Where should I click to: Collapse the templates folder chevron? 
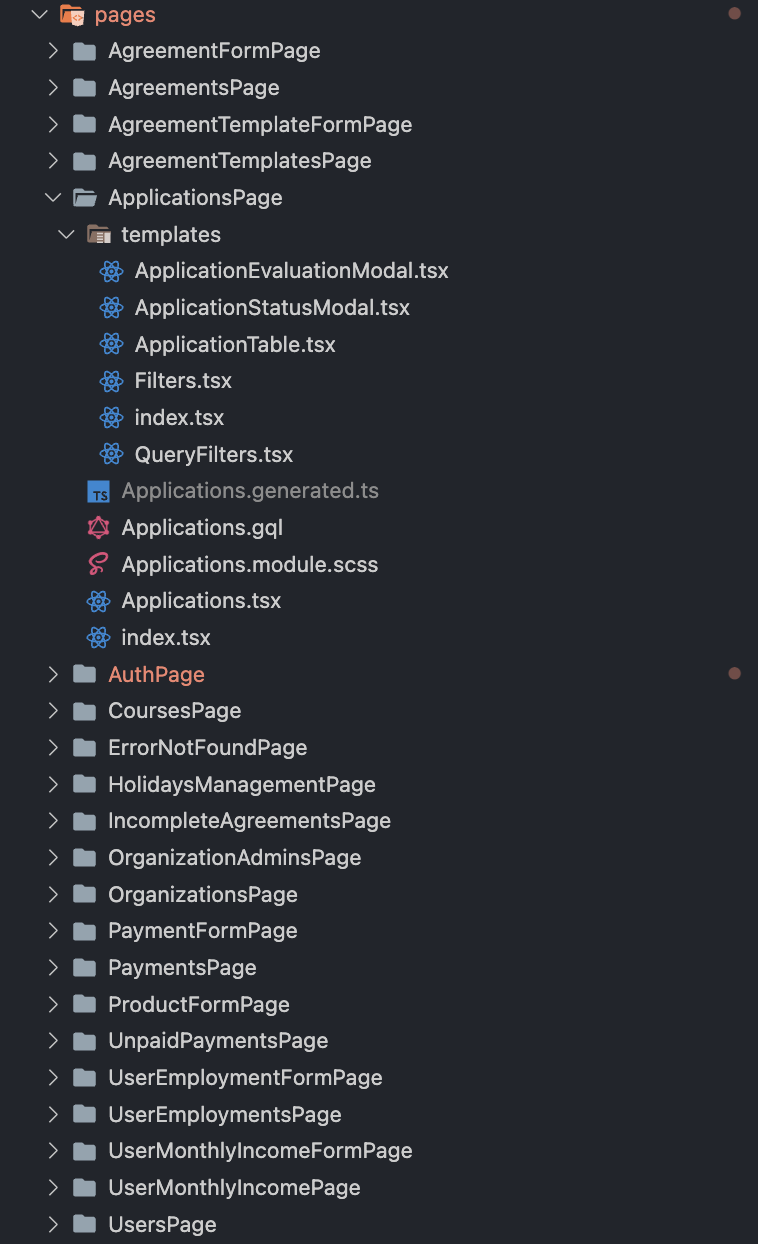[66, 235]
